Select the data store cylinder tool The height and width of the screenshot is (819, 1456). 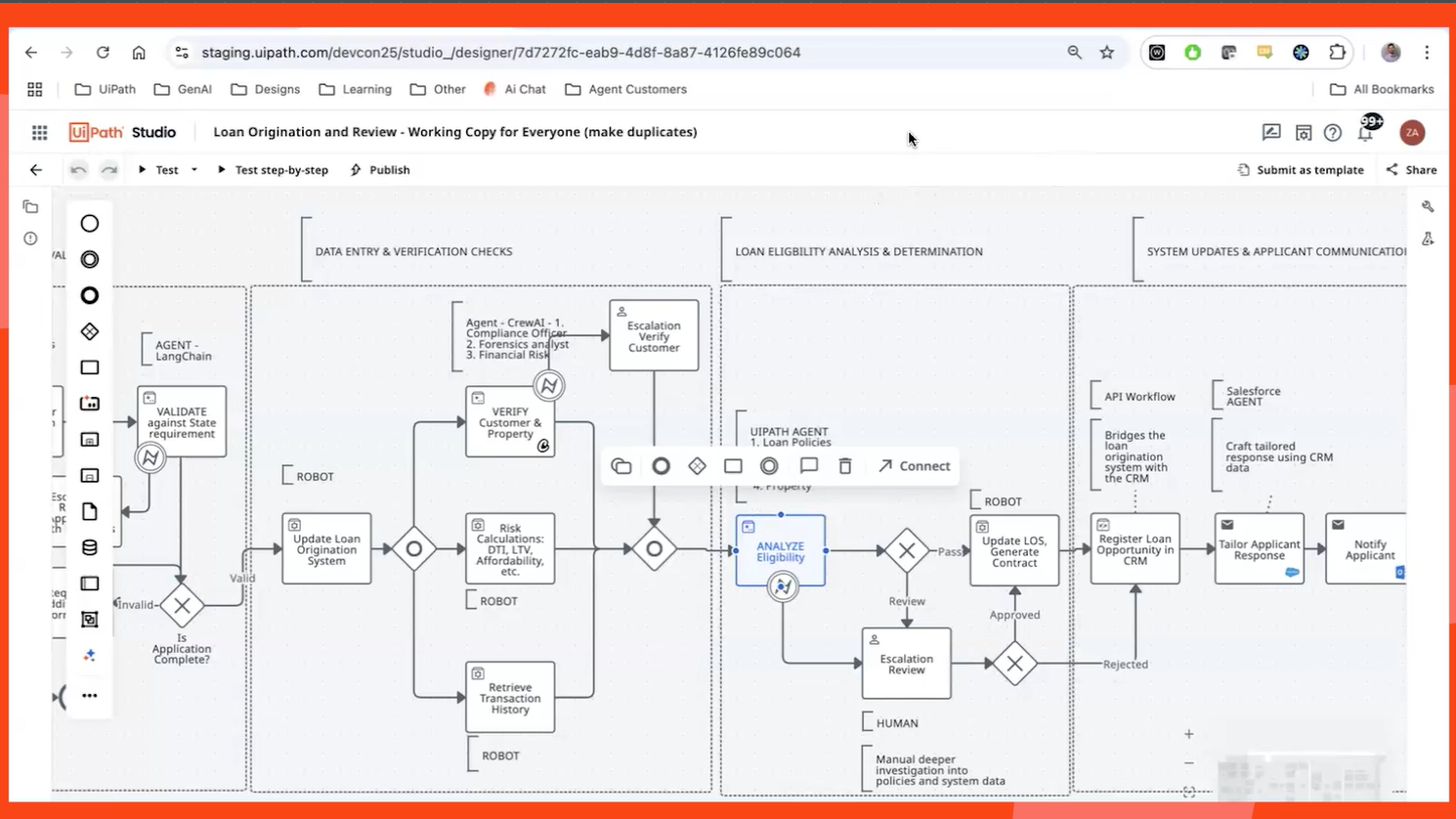point(90,548)
